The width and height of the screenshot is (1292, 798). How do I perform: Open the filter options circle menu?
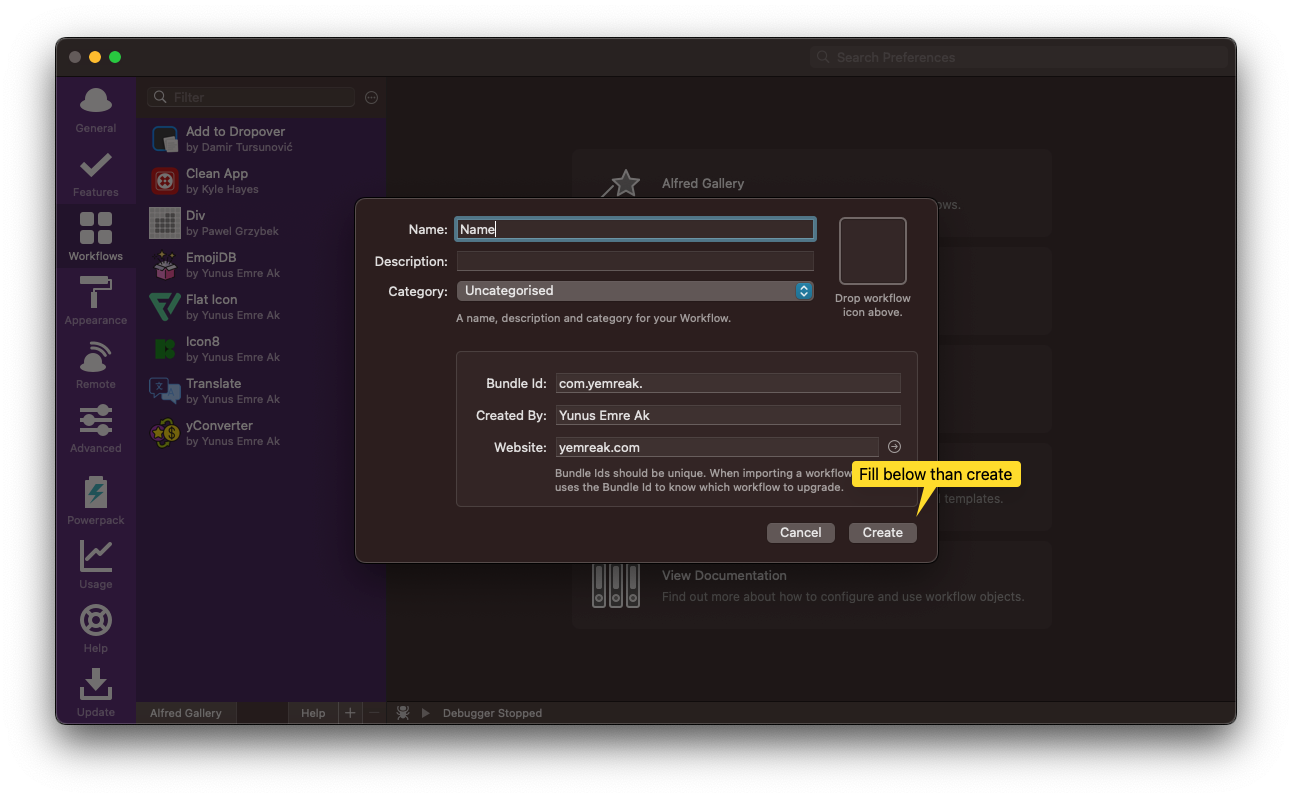click(371, 98)
